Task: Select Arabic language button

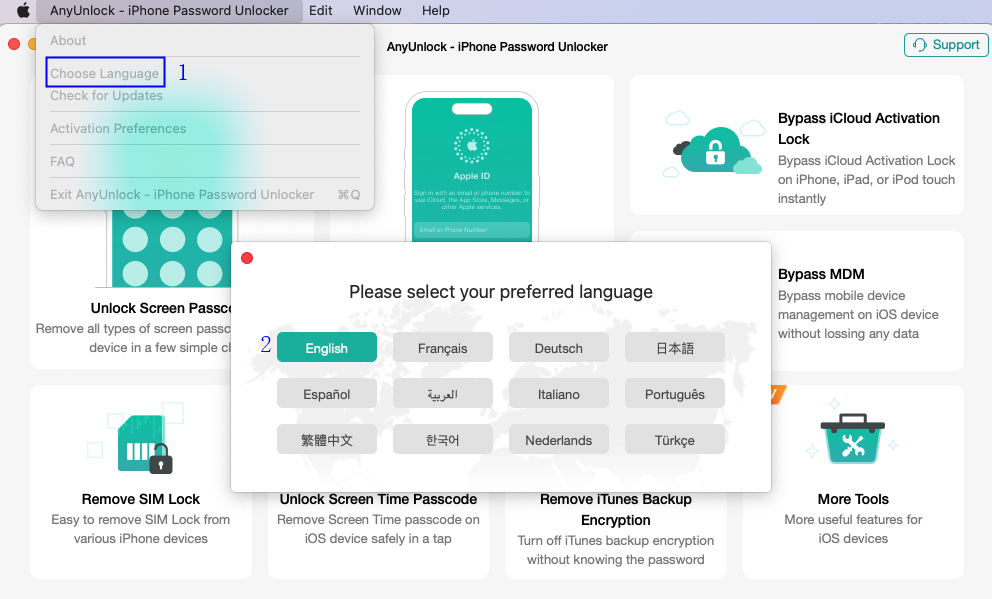Action: click(x=442, y=394)
